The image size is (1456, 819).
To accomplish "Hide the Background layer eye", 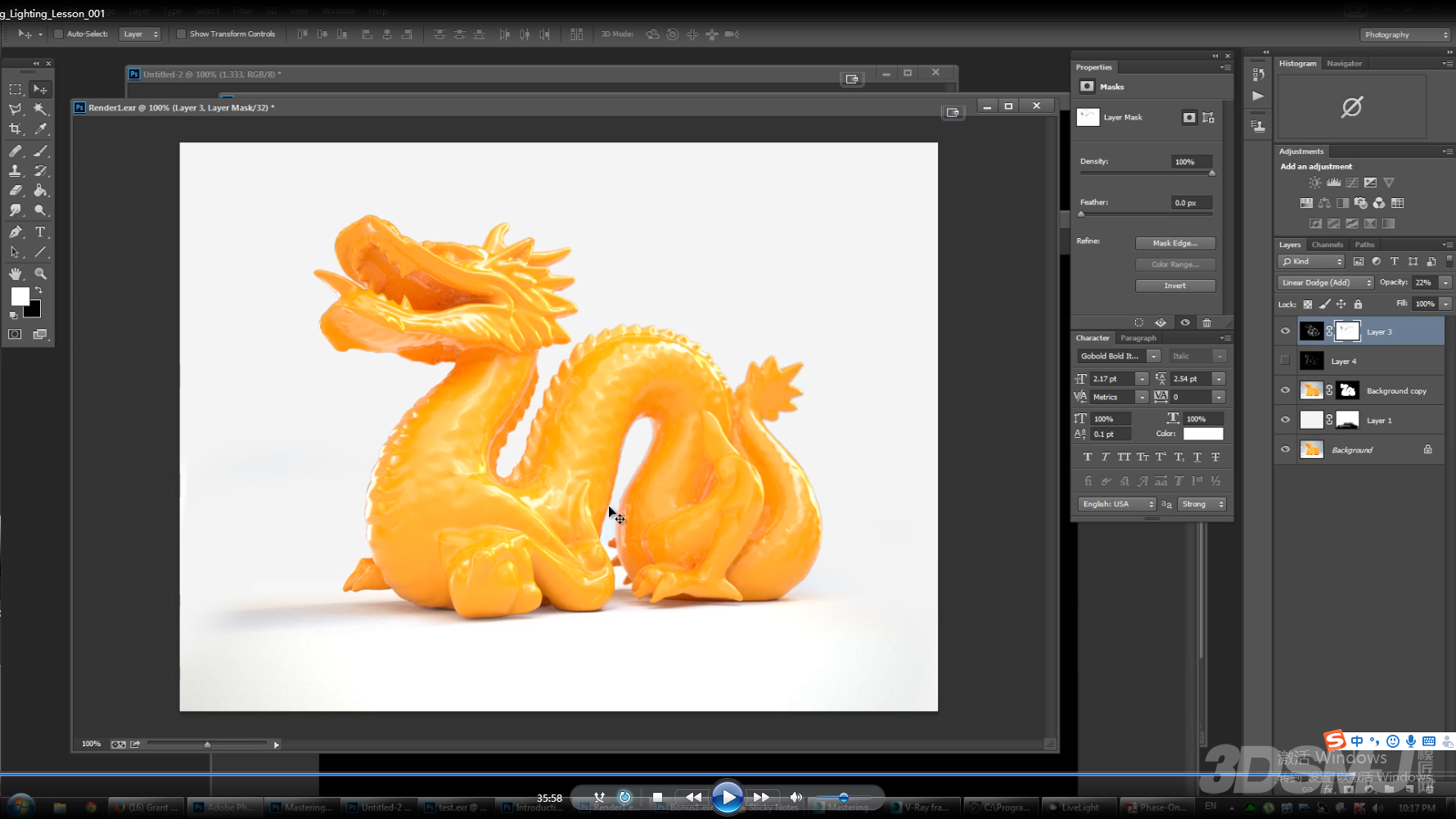I will click(x=1285, y=449).
